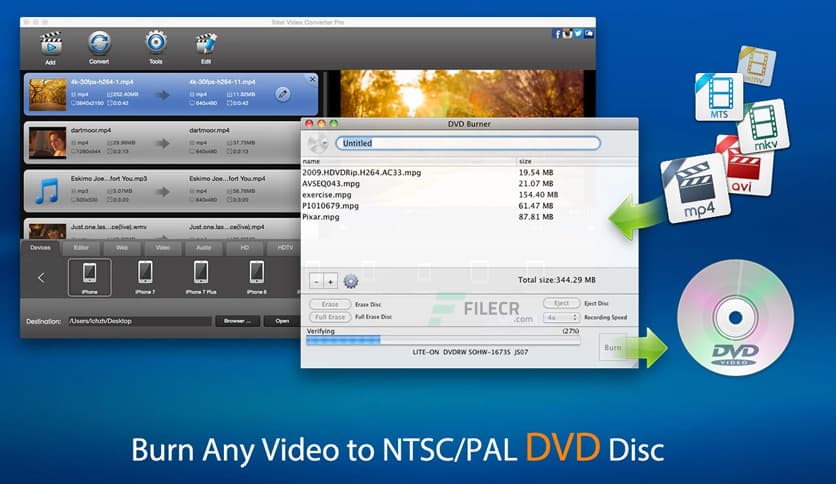Select the autumn thumbnail of 4k-30fps-h264-1.mp4
Image resolution: width=836 pixels, height=484 pixels.
[47, 94]
